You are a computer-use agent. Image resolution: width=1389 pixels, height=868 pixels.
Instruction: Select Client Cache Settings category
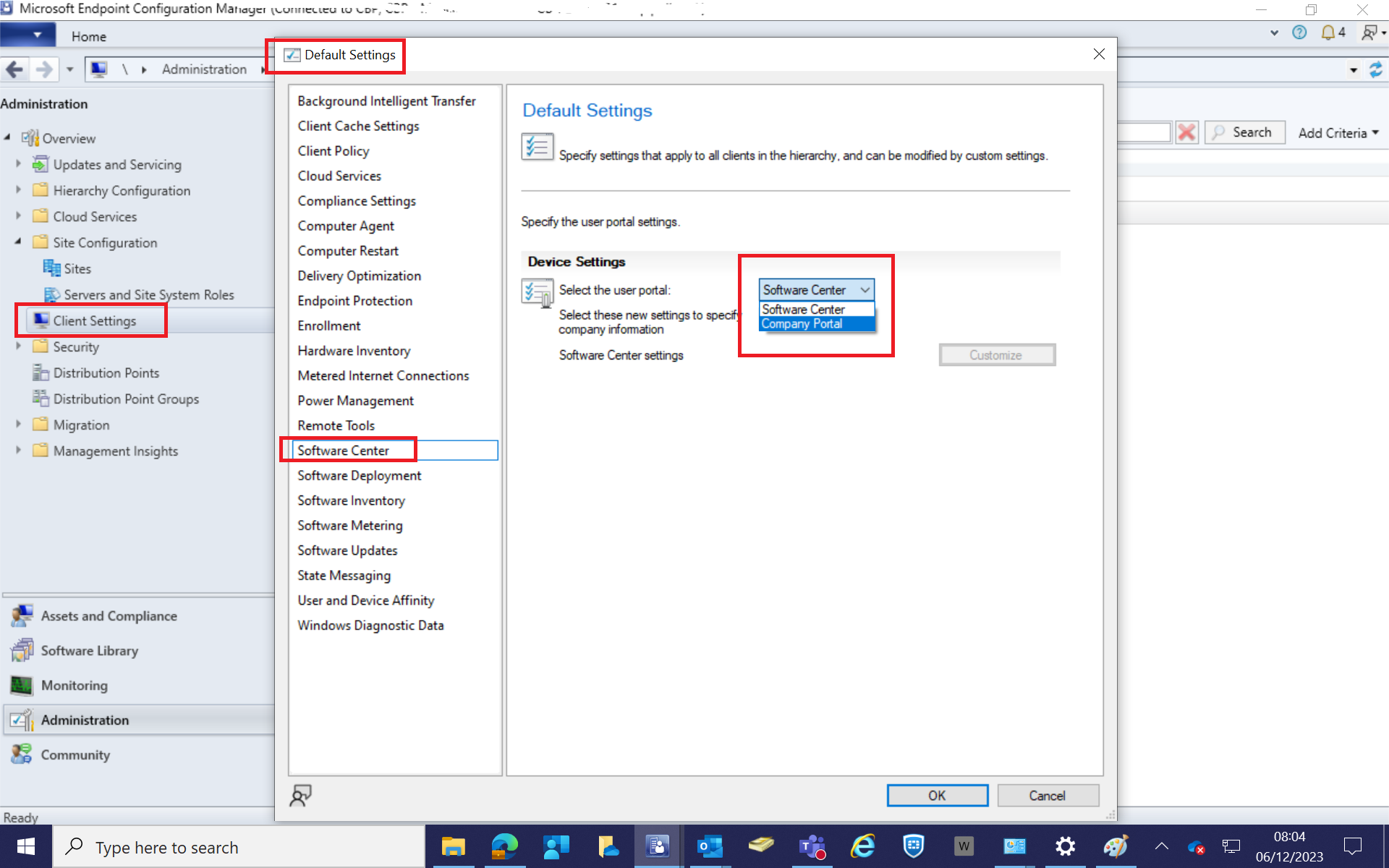click(x=358, y=126)
